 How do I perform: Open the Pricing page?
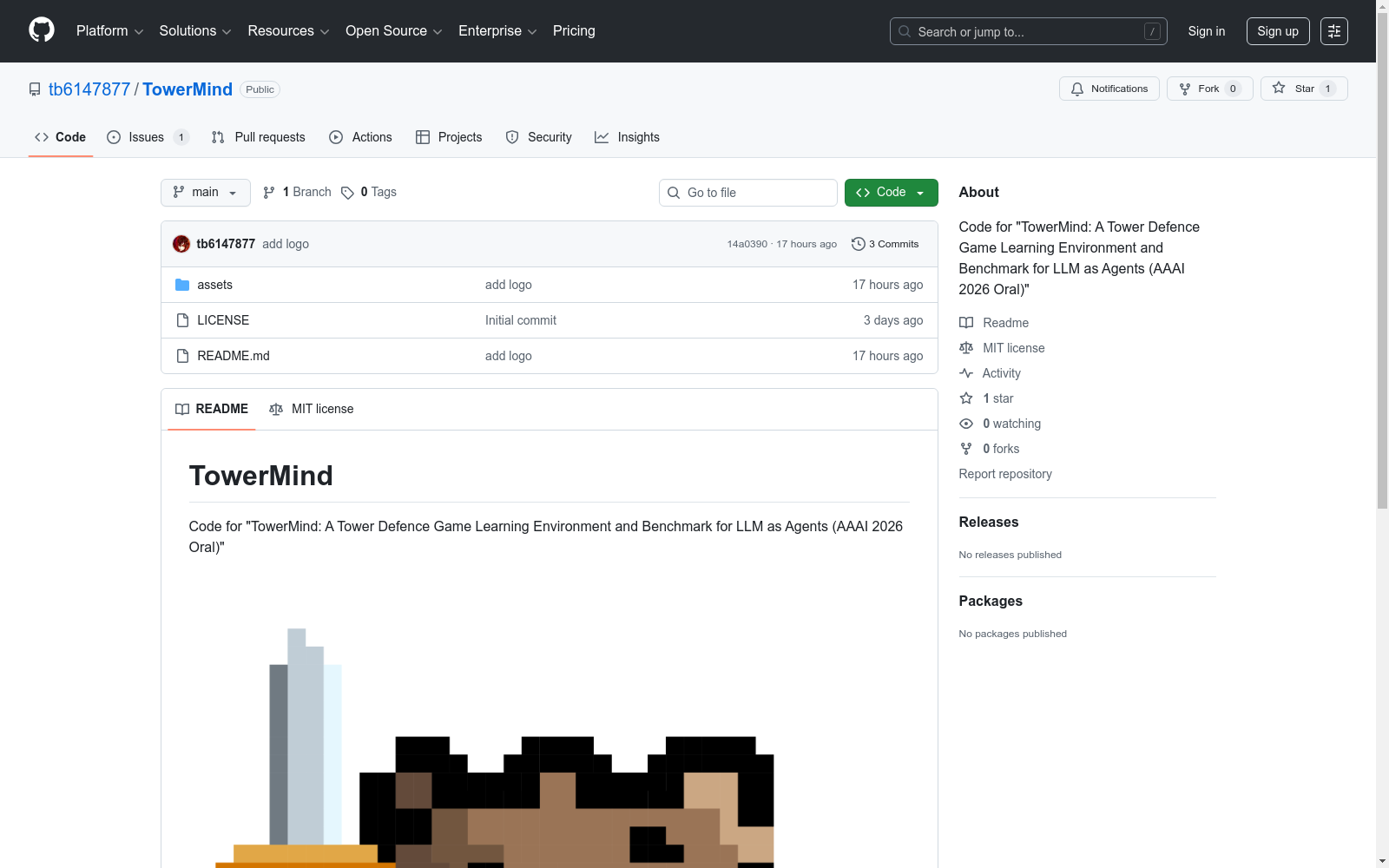(574, 31)
